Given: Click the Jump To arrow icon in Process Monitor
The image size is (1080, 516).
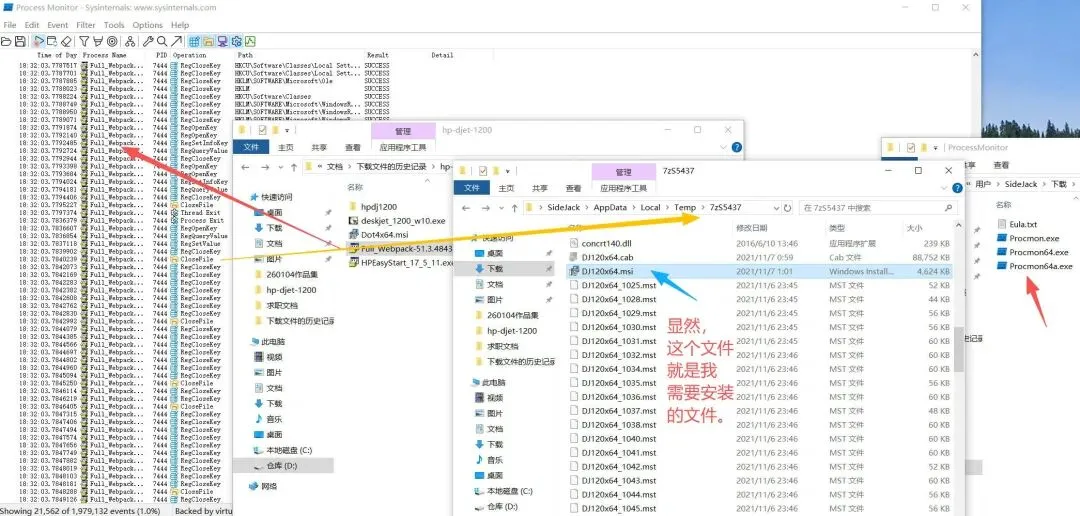Looking at the screenshot, I should (177, 41).
